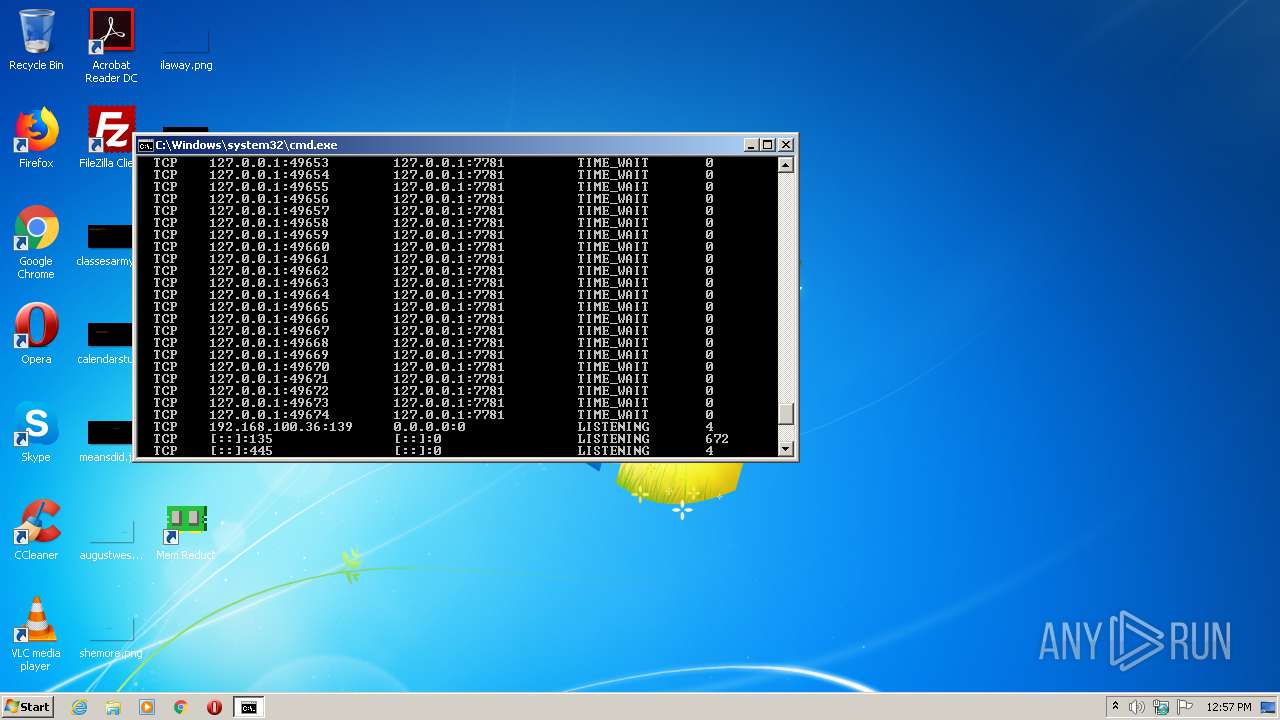Click the taskbar clock 12:57 PM
The width and height of the screenshot is (1280, 720).
click(1229, 707)
